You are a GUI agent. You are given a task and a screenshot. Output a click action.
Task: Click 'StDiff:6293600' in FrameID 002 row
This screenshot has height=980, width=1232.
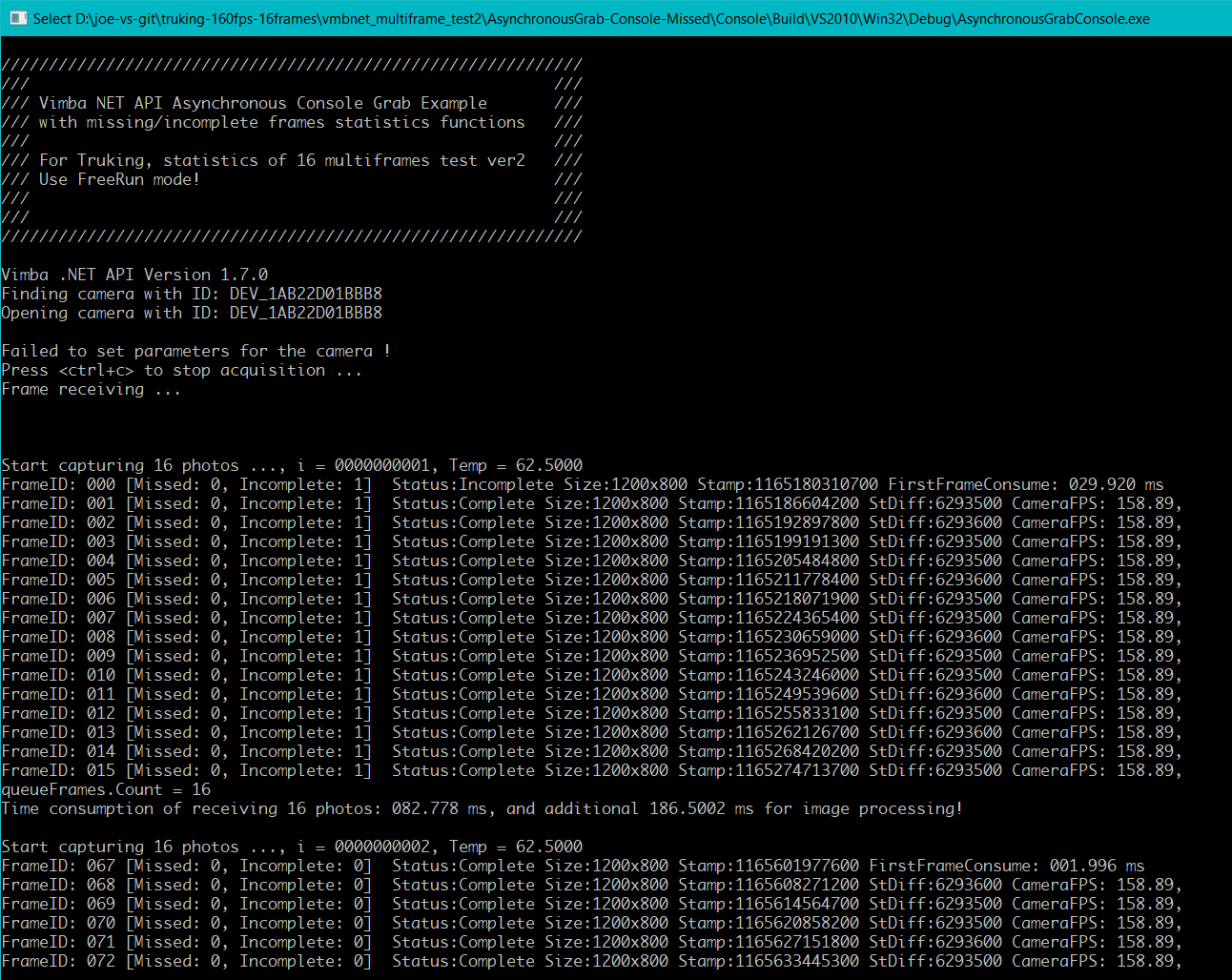(935, 522)
